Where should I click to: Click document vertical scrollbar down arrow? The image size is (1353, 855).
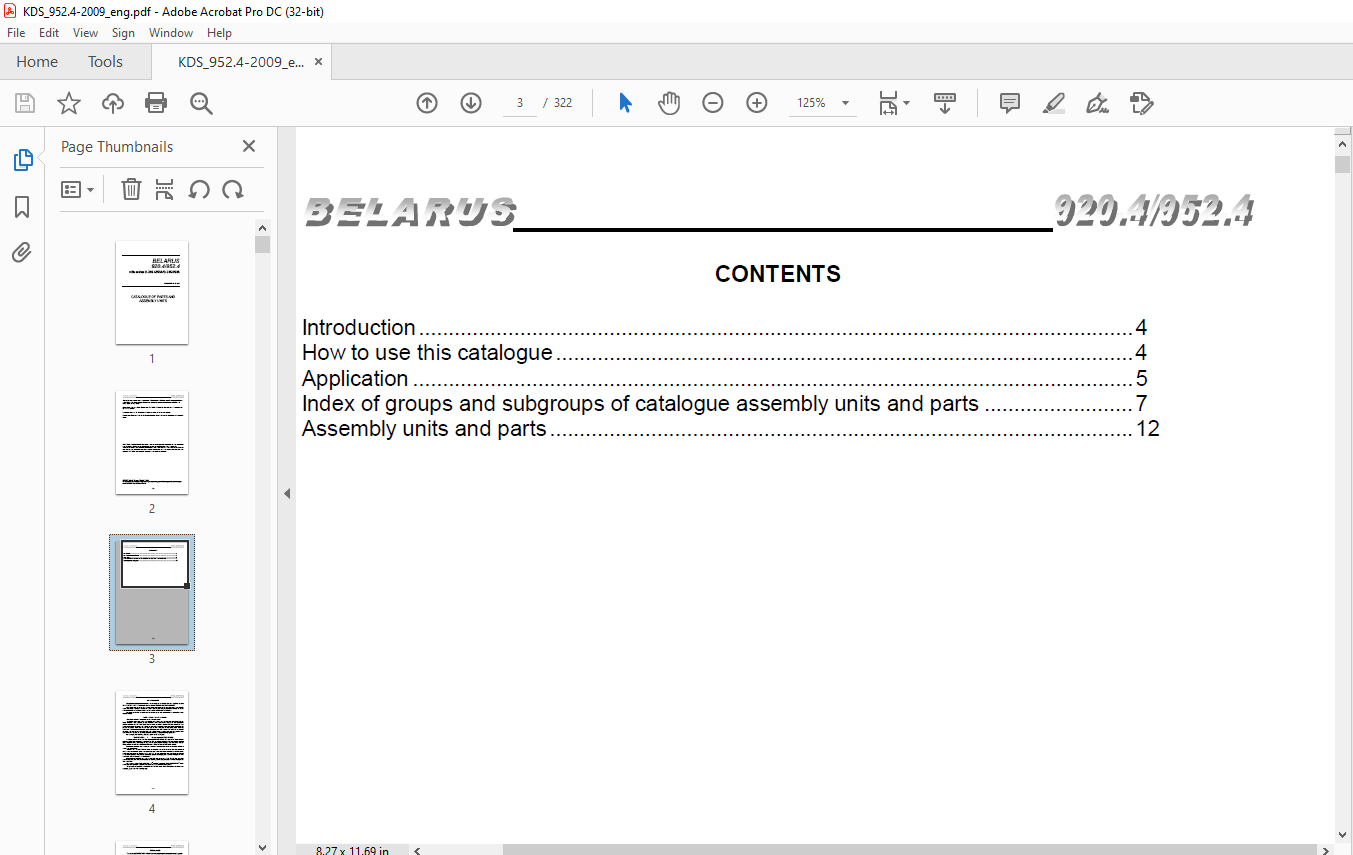(x=1342, y=835)
